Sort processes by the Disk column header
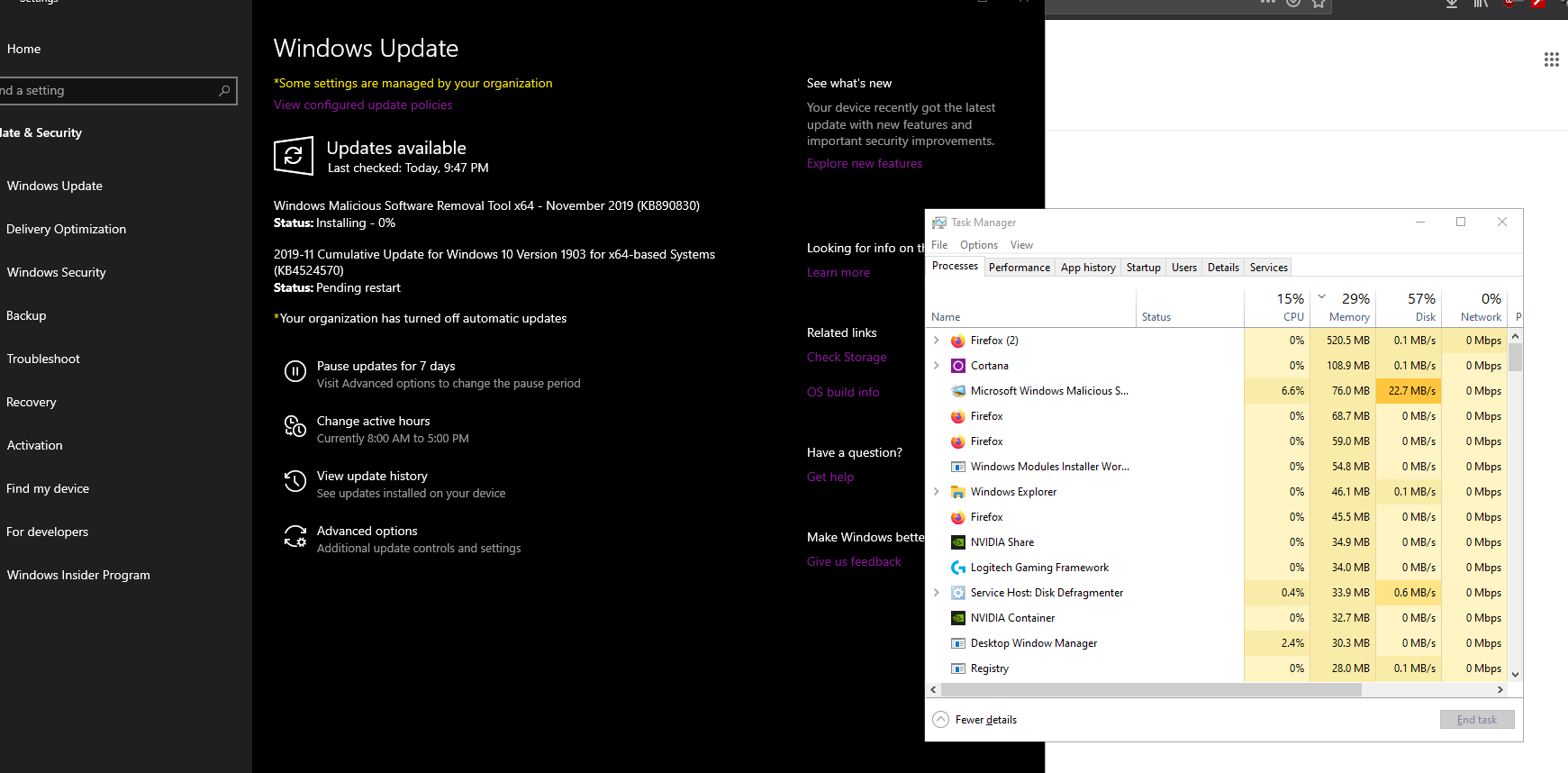 click(1409, 307)
